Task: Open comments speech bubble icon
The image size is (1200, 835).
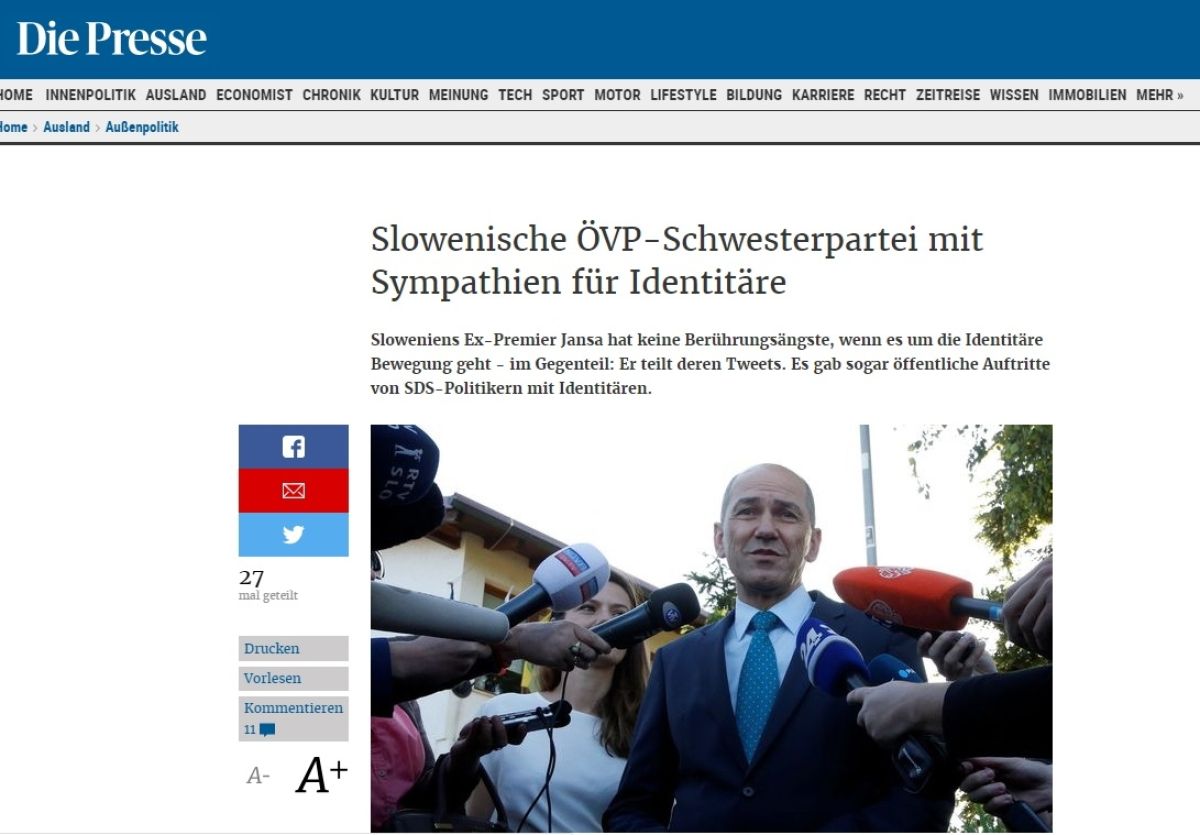Action: point(267,730)
